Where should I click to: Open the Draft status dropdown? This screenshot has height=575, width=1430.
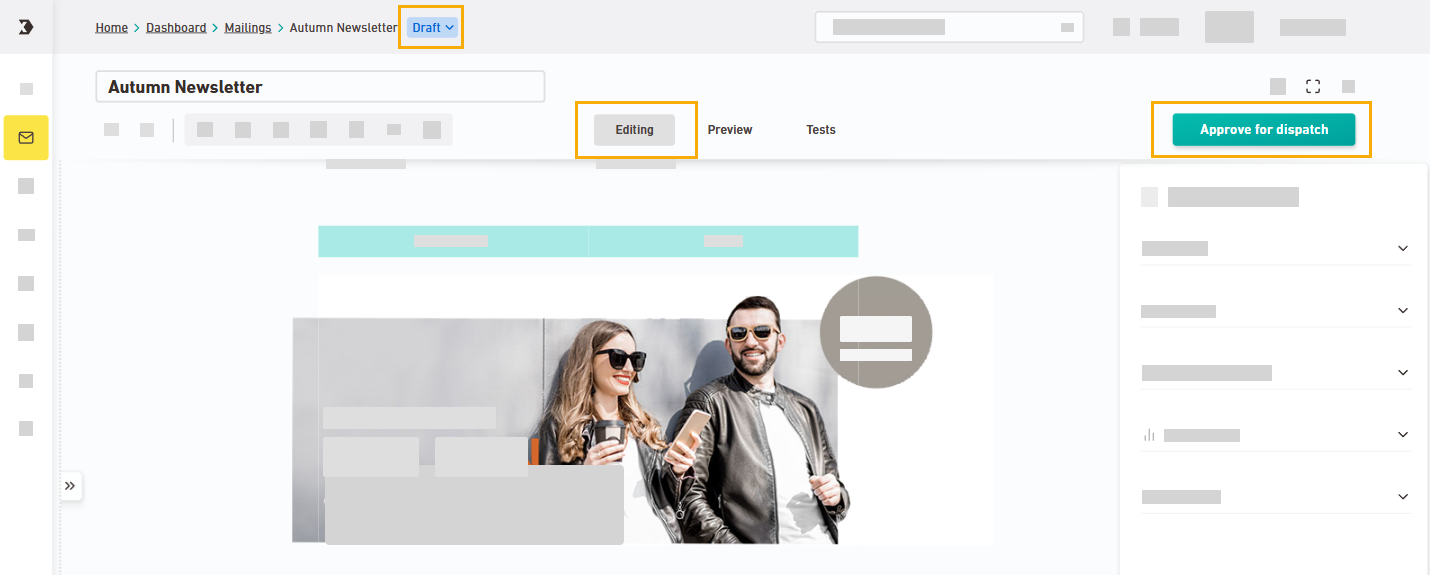(x=433, y=28)
